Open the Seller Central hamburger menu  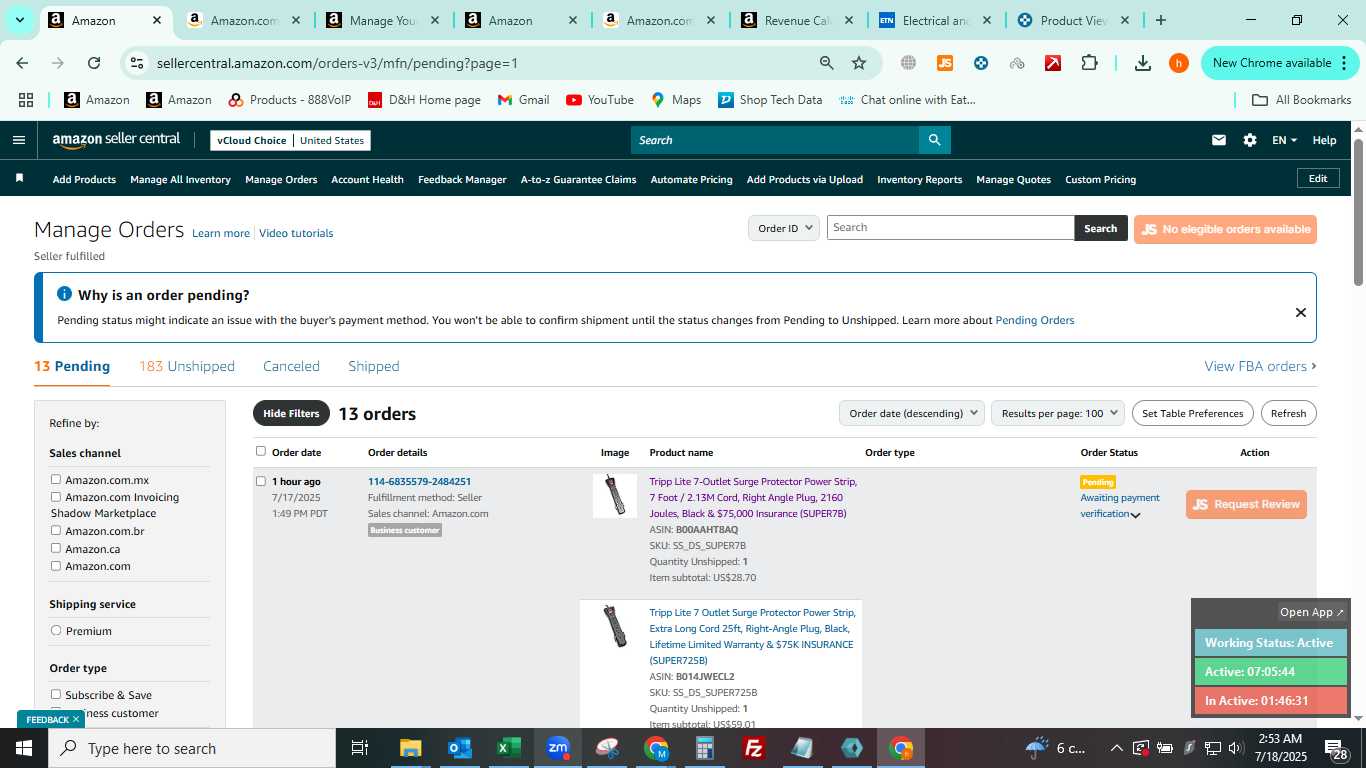pyautogui.click(x=18, y=140)
